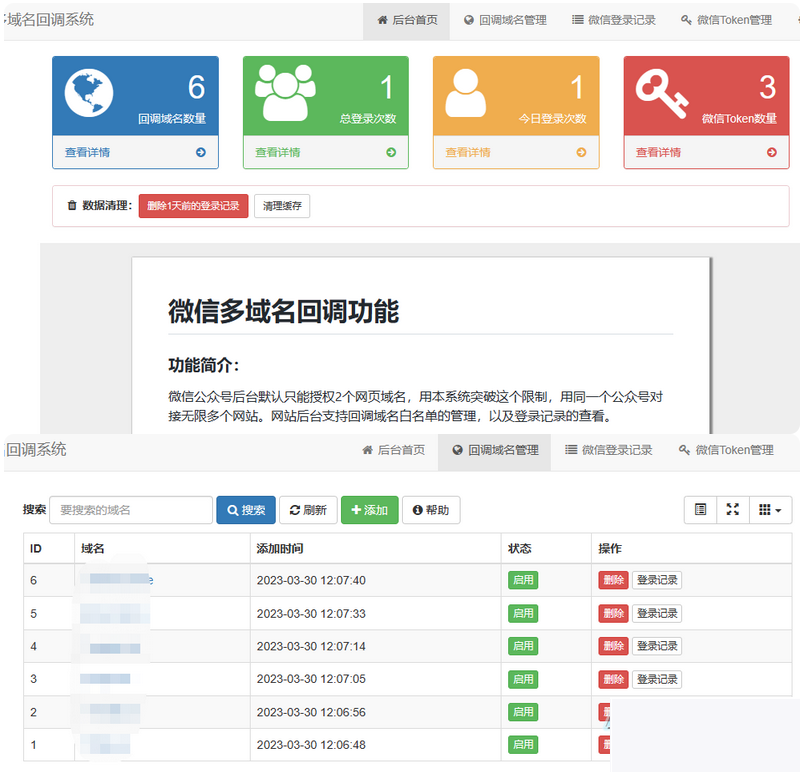Toggle the detail view icon above the table
This screenshot has height=772, width=800.
pos(701,510)
